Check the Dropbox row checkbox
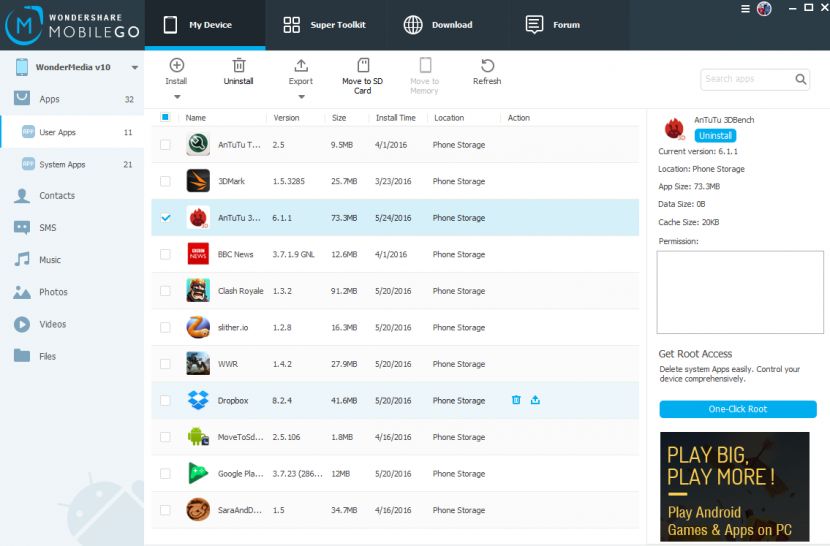830x546 pixels. (165, 400)
